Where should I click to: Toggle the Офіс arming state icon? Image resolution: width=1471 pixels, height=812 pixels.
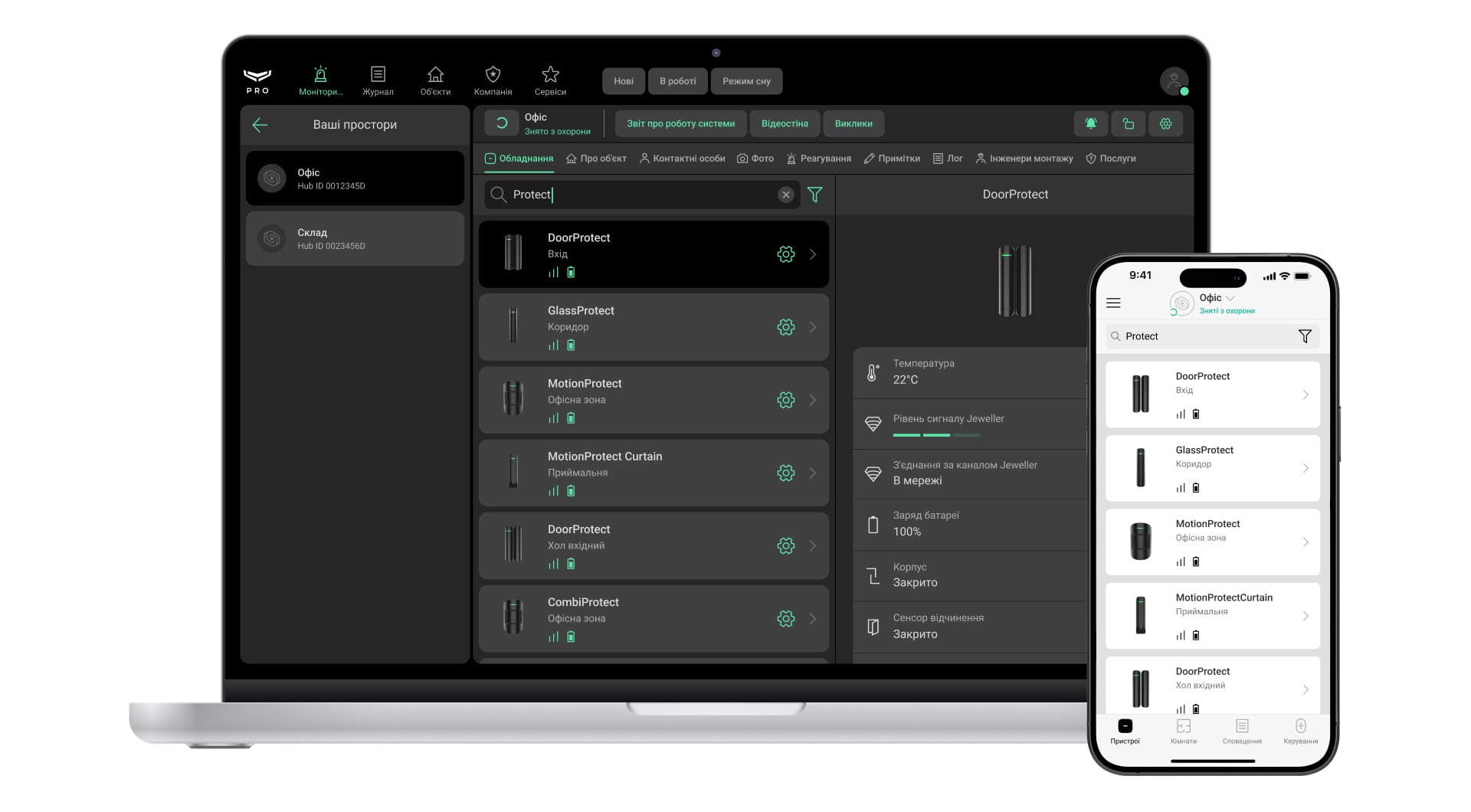pyautogui.click(x=502, y=123)
